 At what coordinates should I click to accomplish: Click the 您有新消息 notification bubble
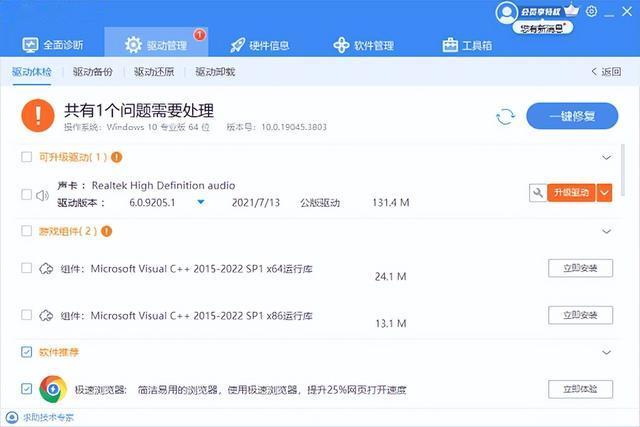(x=543, y=28)
